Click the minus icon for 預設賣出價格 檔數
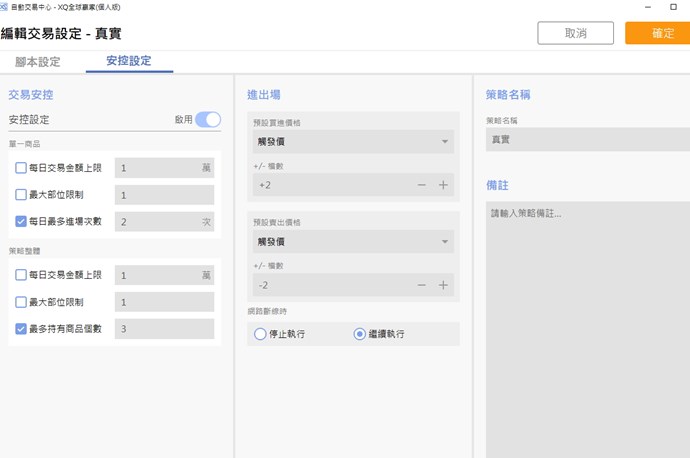The height and width of the screenshot is (458, 690). click(x=421, y=285)
